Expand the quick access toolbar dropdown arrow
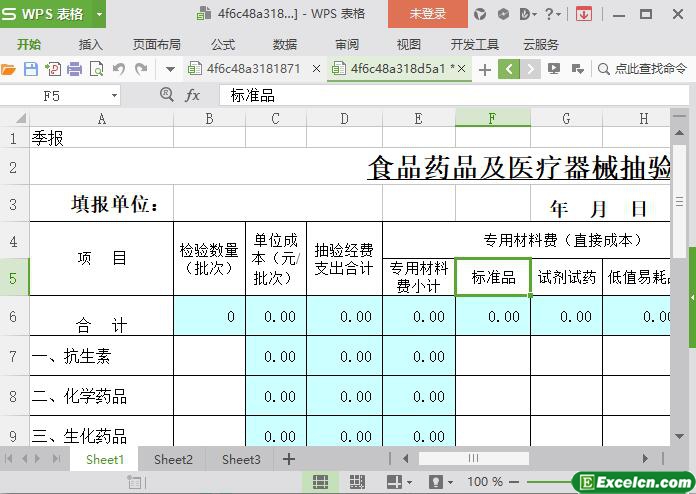696x494 pixels. (x=170, y=69)
